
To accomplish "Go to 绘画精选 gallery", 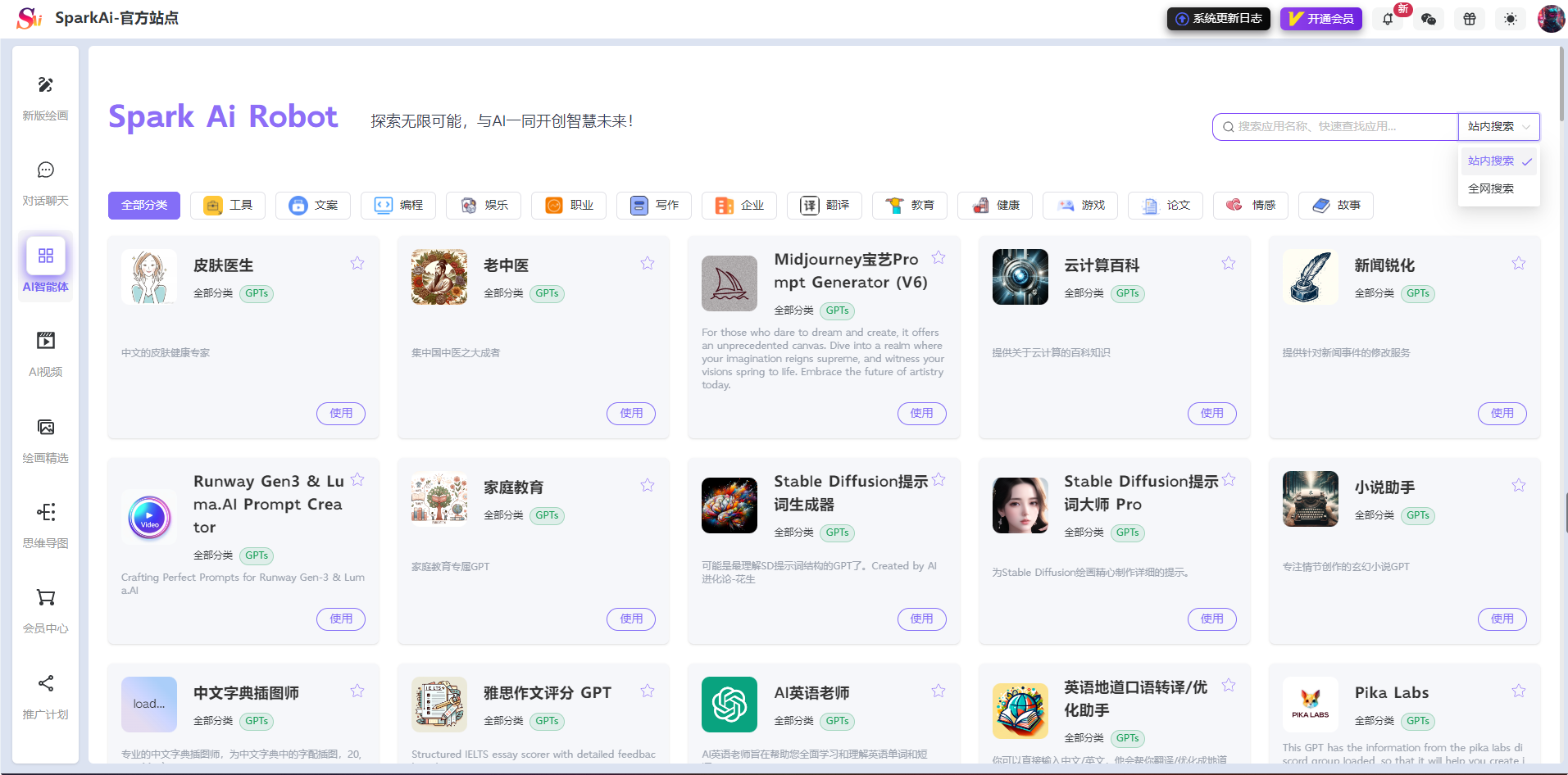I will [46, 440].
